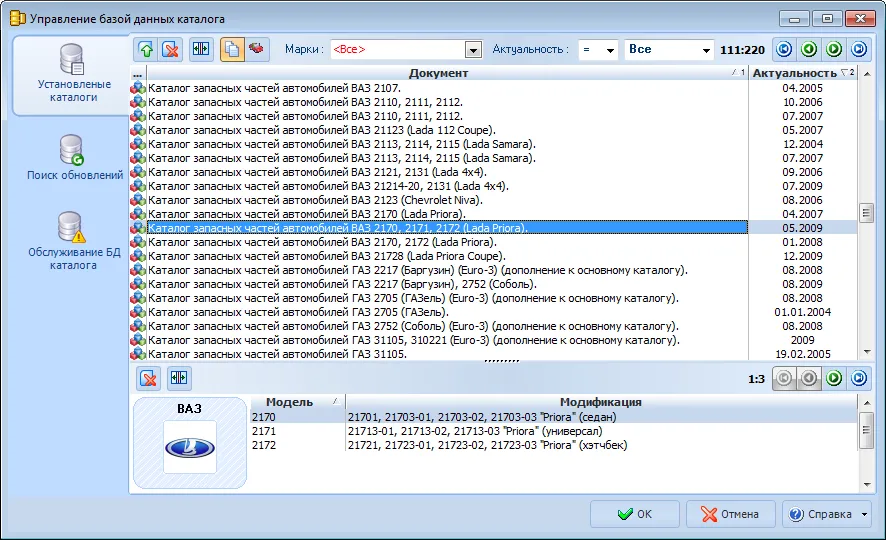Click the Марки '<Все>' field

(x=398, y=50)
